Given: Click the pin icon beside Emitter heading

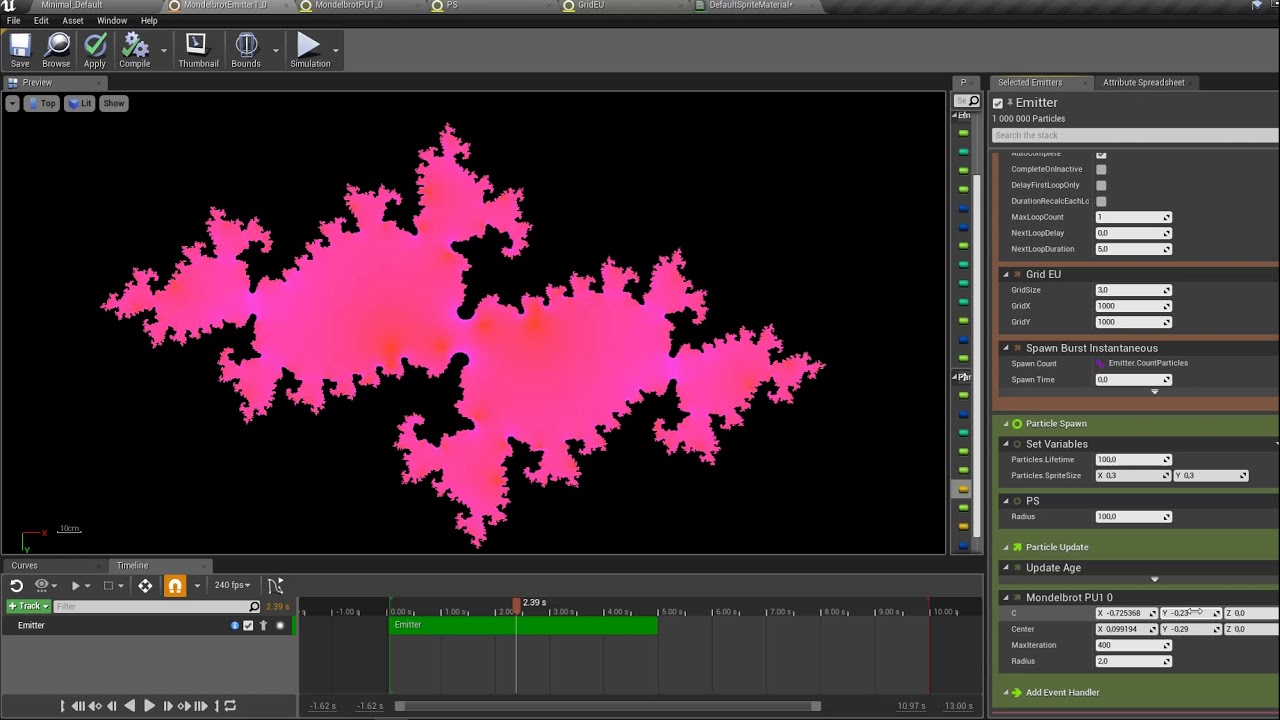Looking at the screenshot, I should coord(1010,102).
